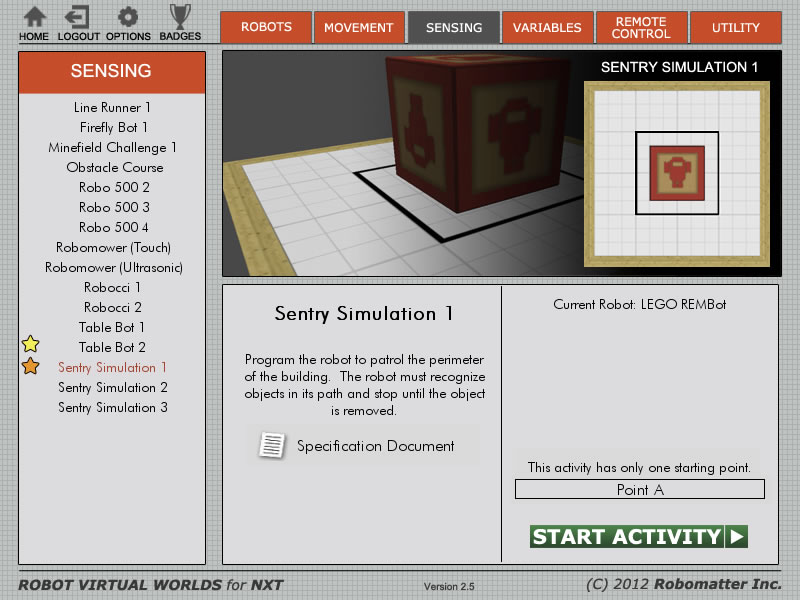Click the orange star beside Sentry Simulation 1
The width and height of the screenshot is (800, 600).
[x=31, y=366]
